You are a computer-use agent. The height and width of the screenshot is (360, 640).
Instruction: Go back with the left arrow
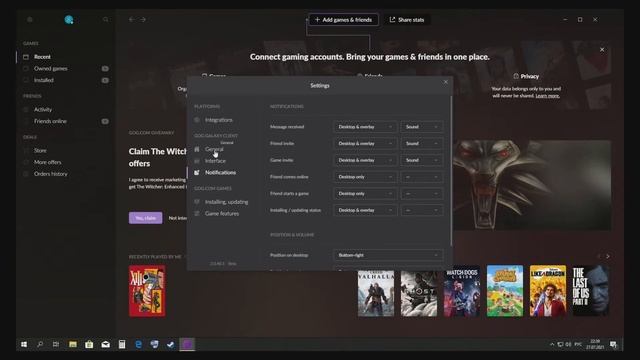click(x=131, y=20)
